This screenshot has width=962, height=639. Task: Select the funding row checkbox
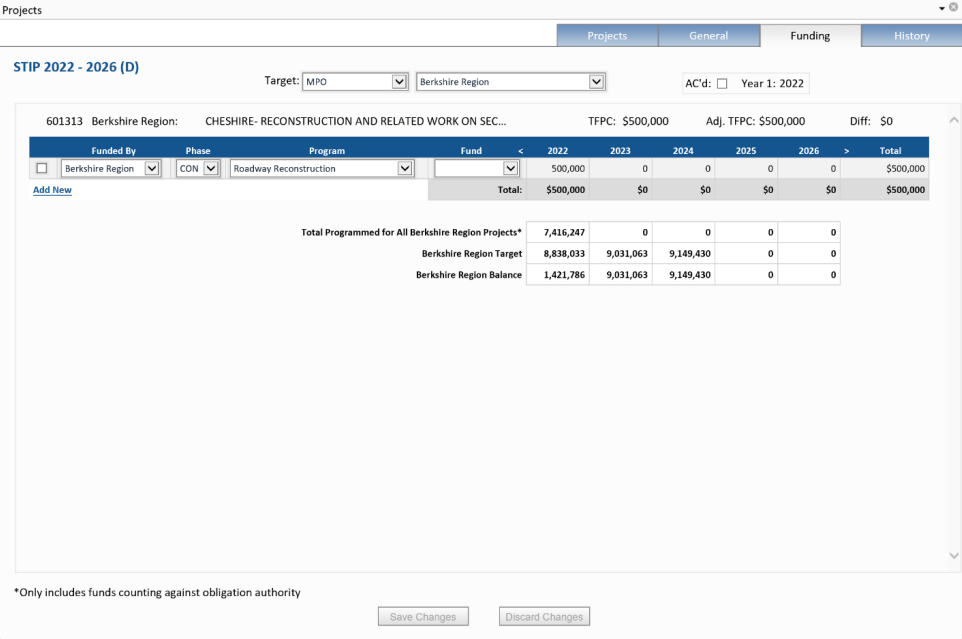click(41, 168)
